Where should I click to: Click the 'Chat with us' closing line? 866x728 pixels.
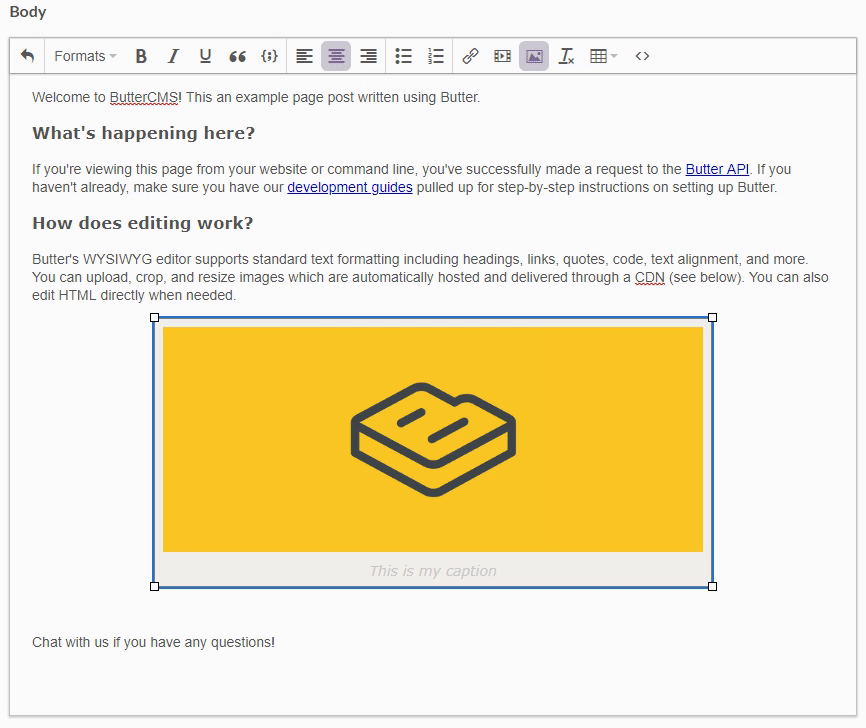coord(153,642)
